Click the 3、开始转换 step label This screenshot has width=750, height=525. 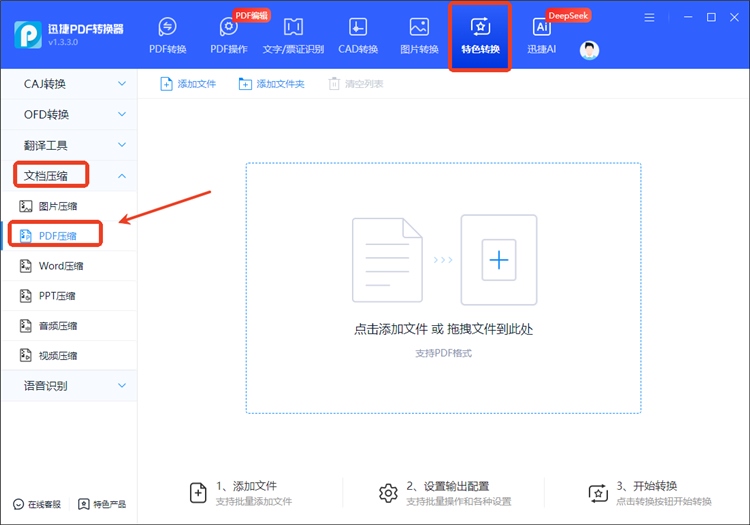click(647, 486)
